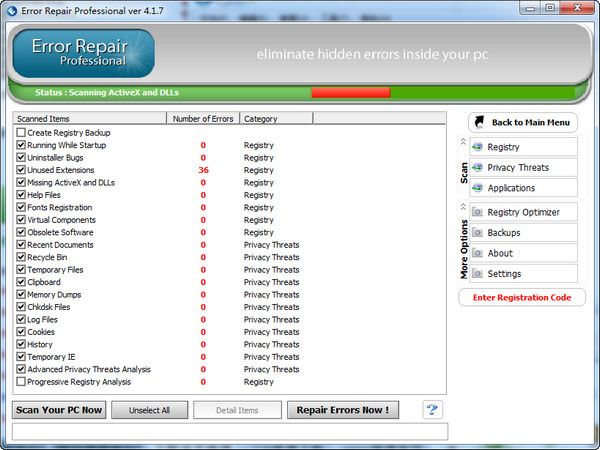Uncheck Chkdsk Files item
Viewport: 600px width, 450px height.
(x=21, y=307)
